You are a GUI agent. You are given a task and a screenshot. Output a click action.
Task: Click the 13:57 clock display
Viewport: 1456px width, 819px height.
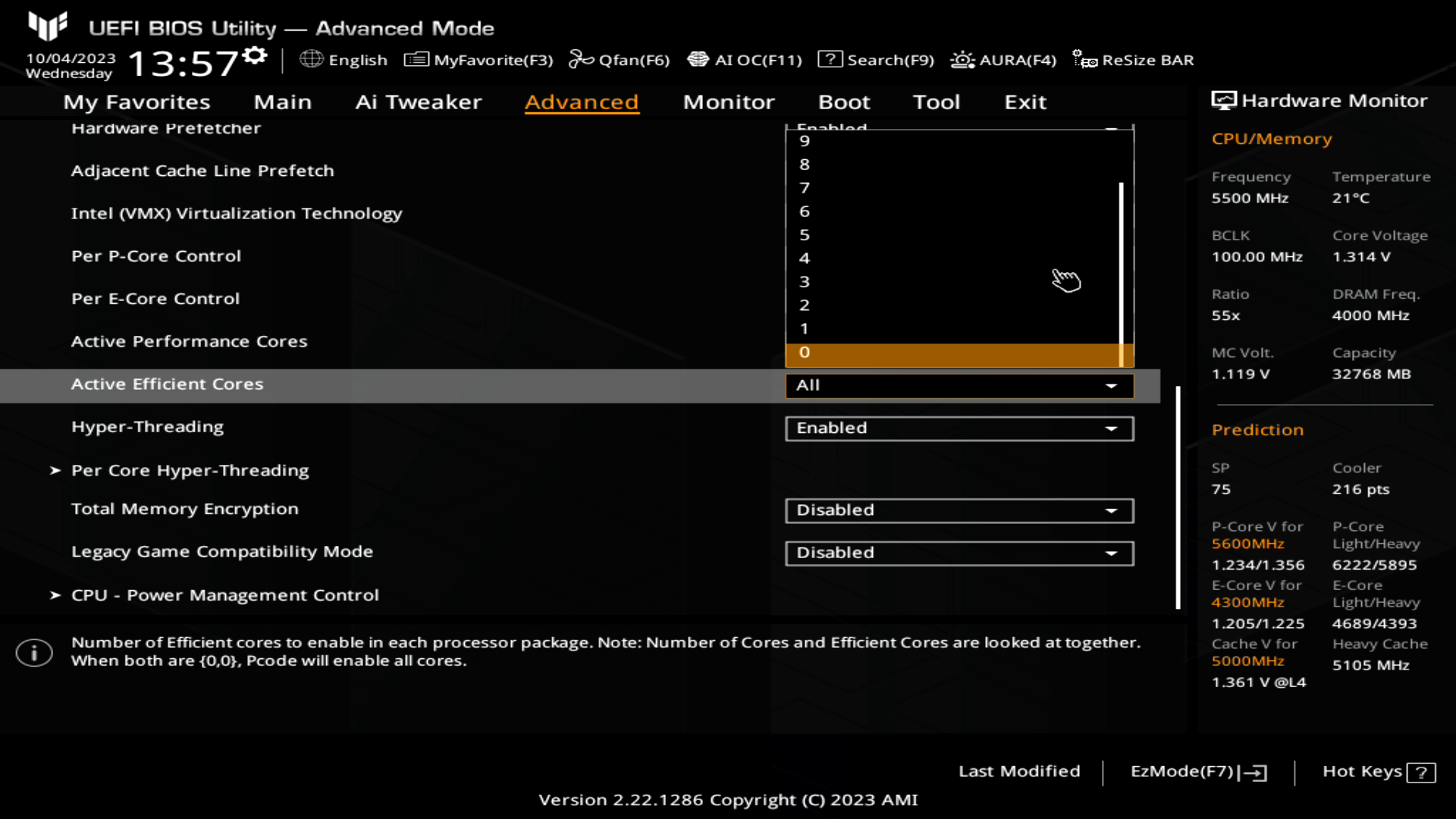183,64
